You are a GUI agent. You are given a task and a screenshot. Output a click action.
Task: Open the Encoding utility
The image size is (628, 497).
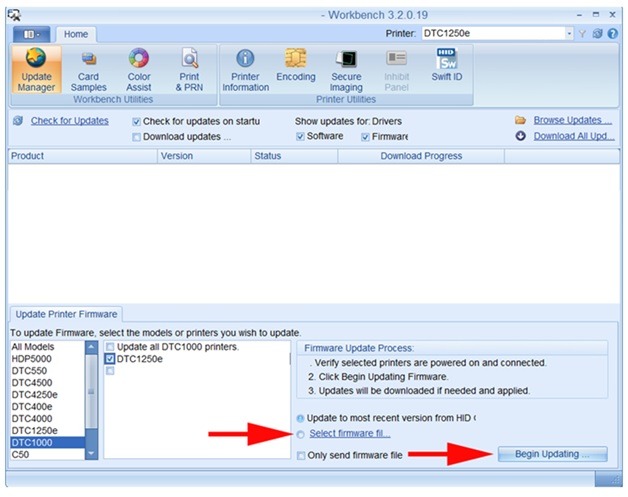[295, 70]
